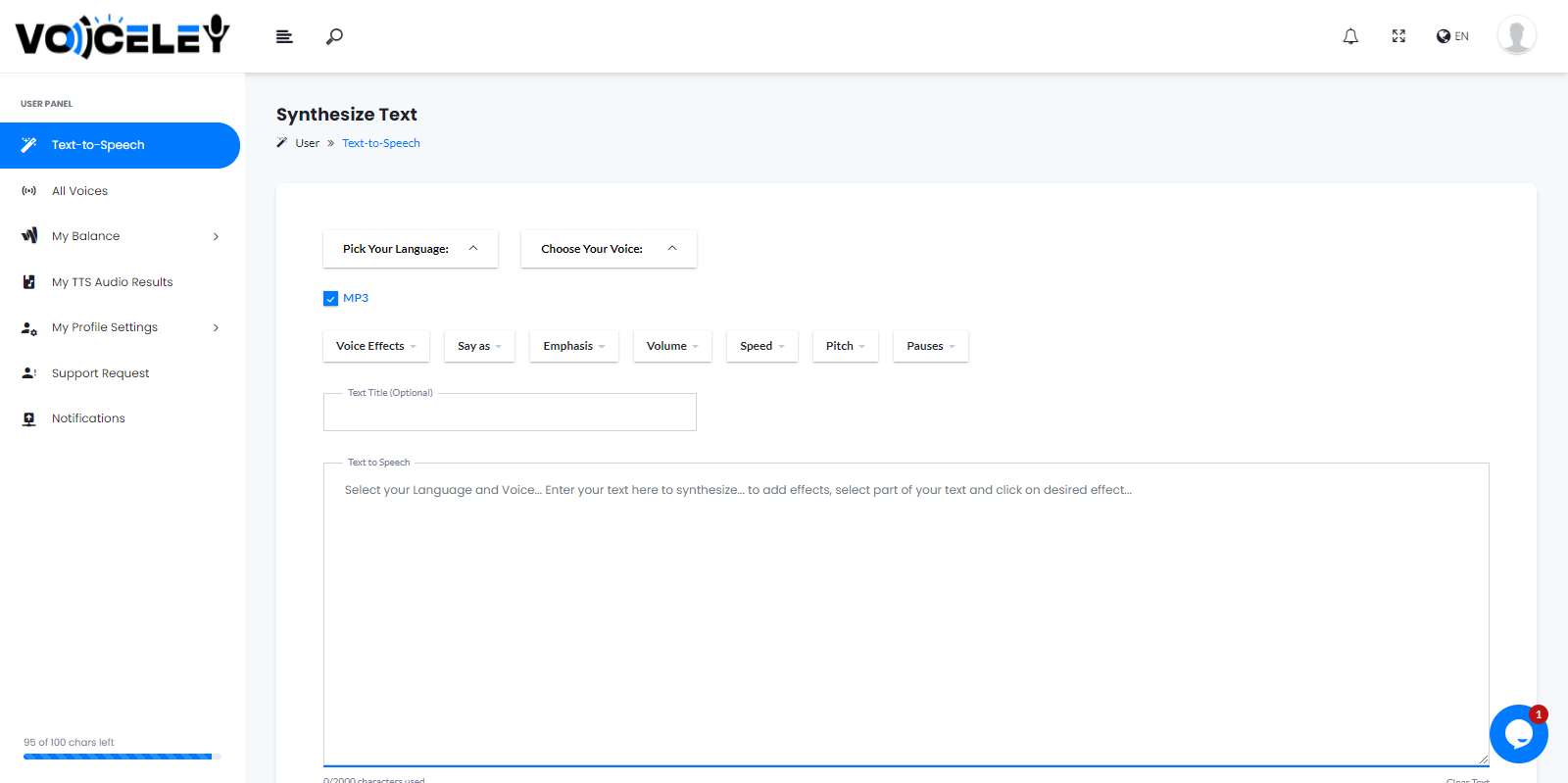Click the Support Request person icon
Image resolution: width=1568 pixels, height=783 pixels.
29,373
